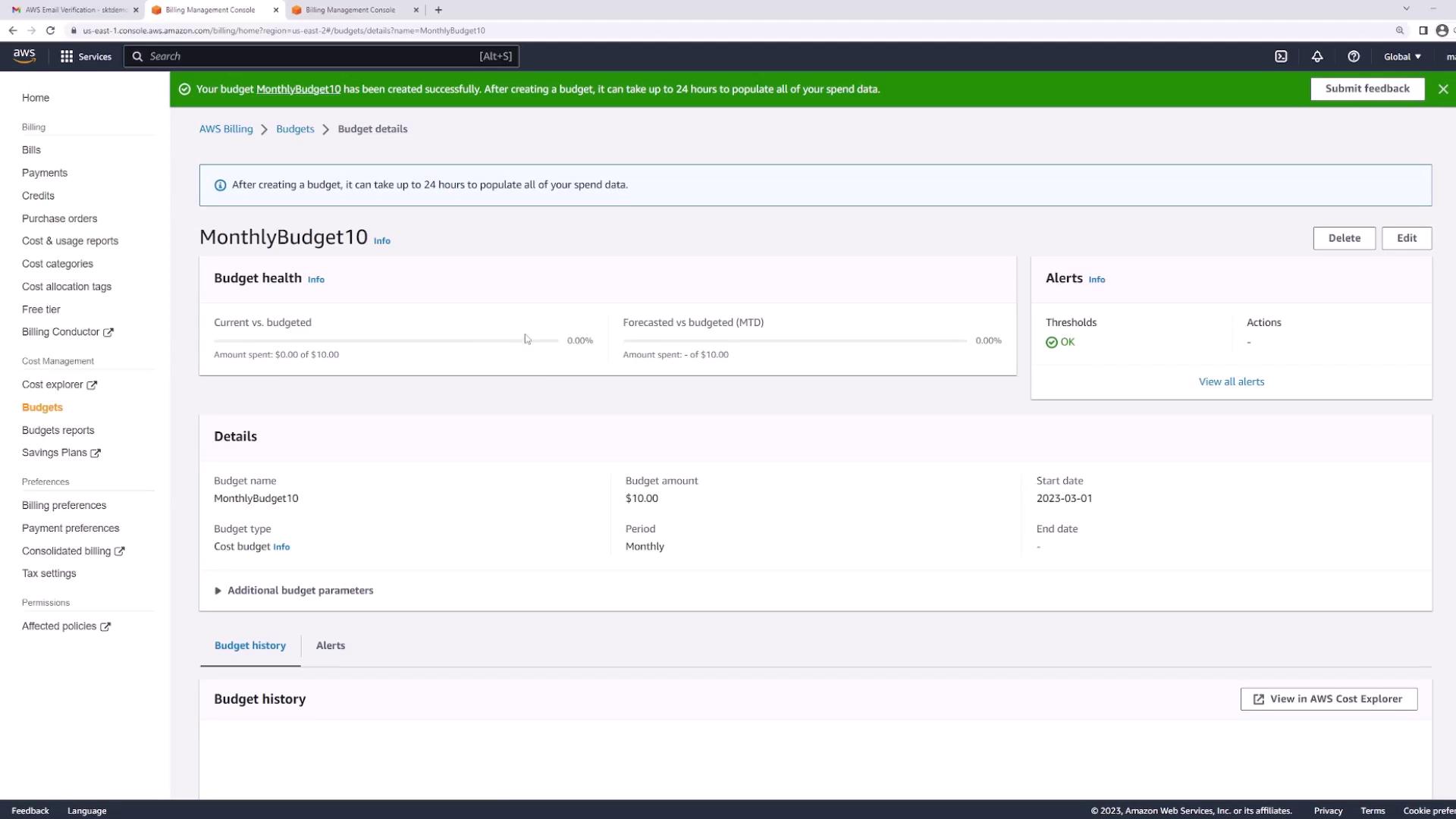1456x819 pixels.
Task: Open AWS CloudShell icon in top bar
Action: (1281, 57)
